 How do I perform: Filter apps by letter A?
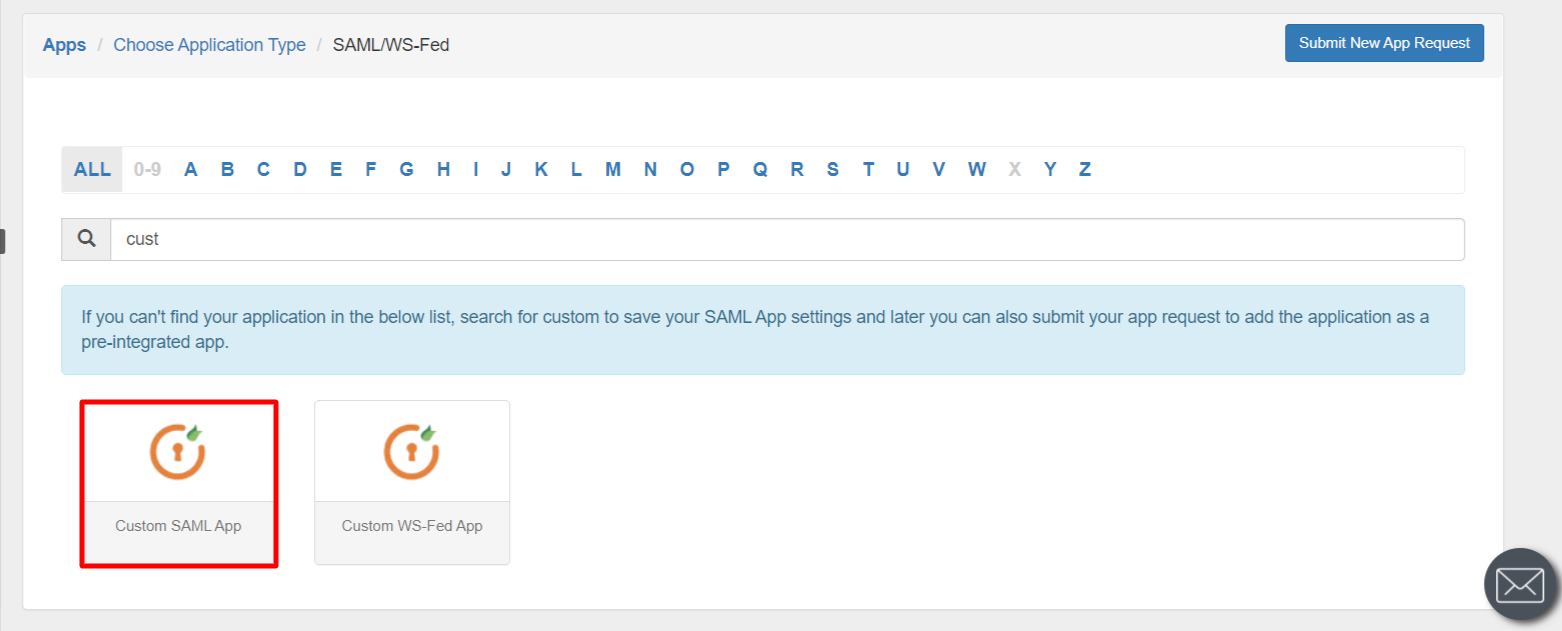pyautogui.click(x=191, y=169)
